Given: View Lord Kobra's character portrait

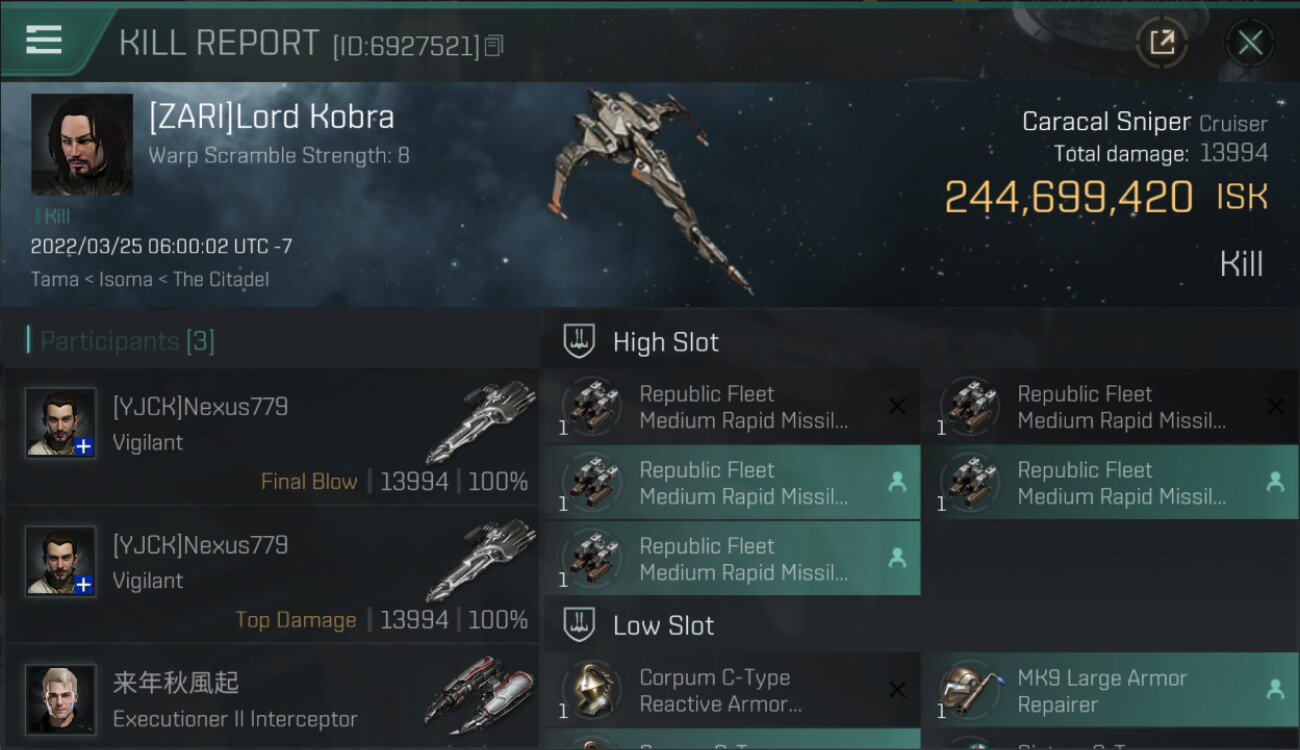Looking at the screenshot, I should [x=82, y=144].
